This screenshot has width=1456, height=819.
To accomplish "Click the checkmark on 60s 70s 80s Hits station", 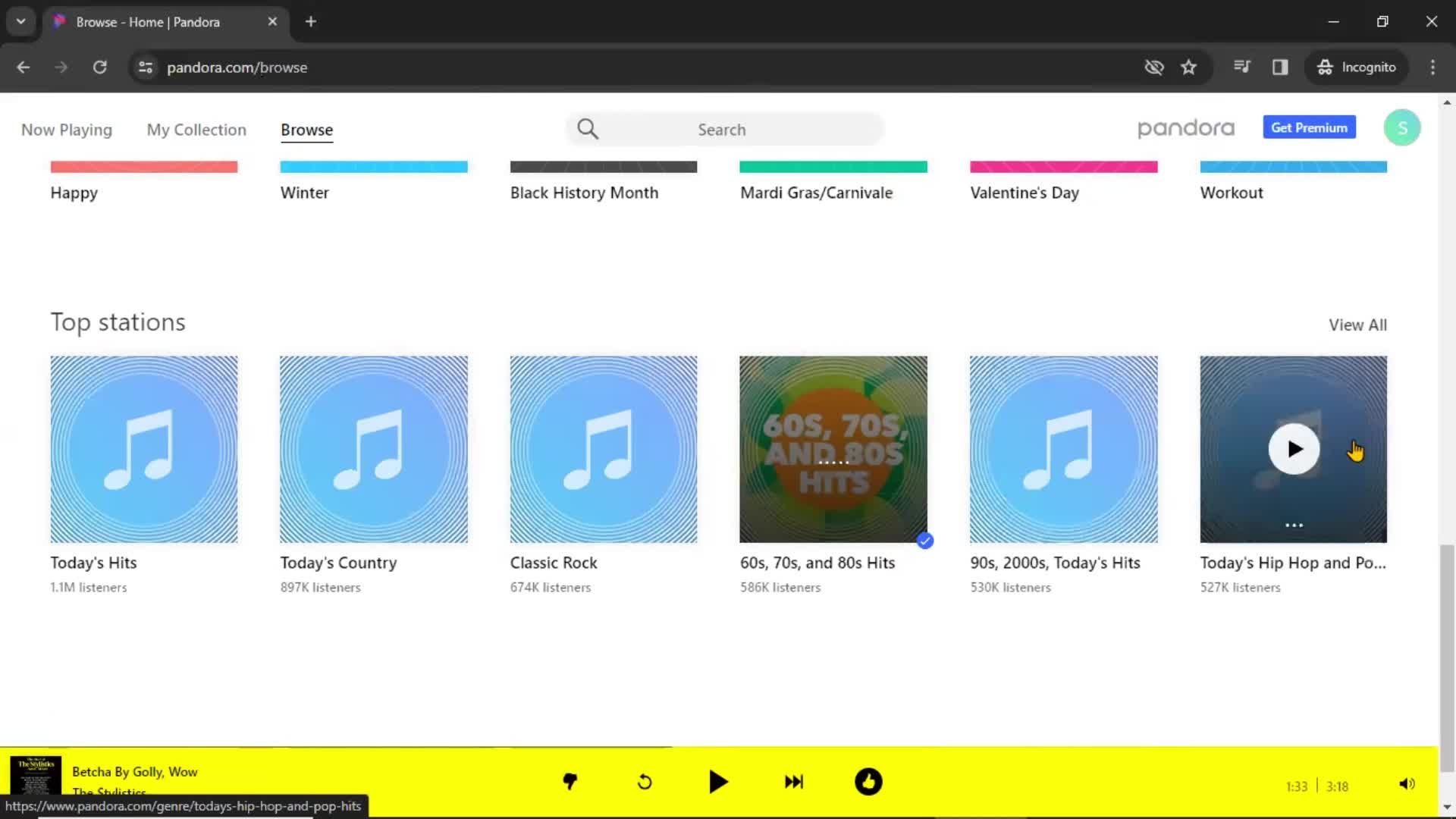I will click(924, 541).
